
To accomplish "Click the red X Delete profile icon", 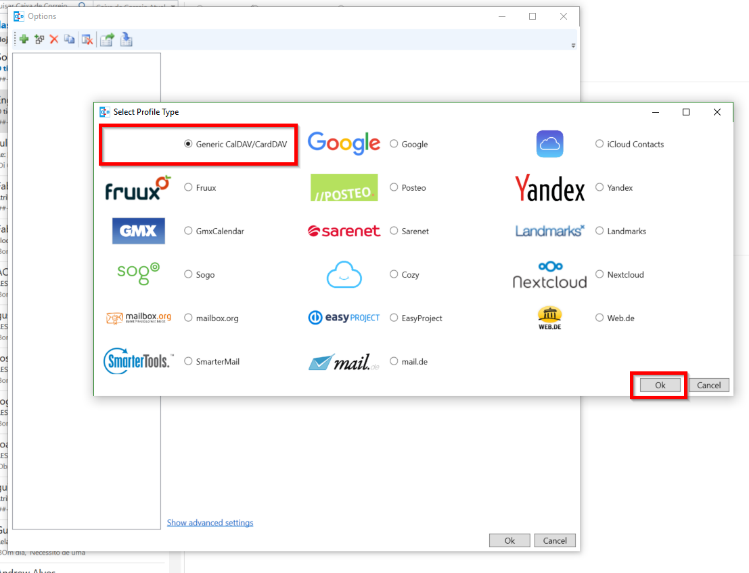I will point(54,39).
